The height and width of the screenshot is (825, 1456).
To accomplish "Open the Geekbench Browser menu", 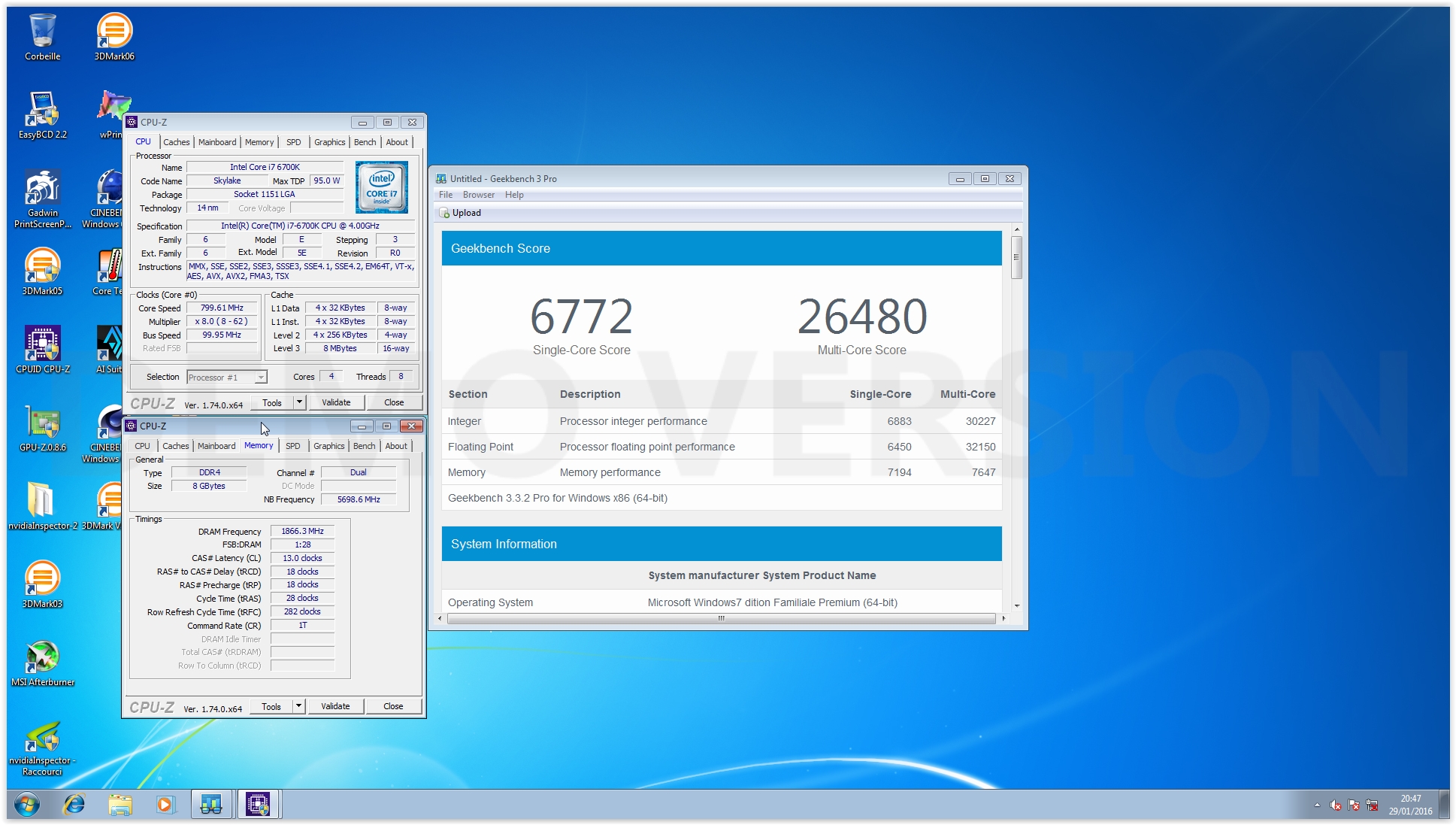I will tap(479, 195).
